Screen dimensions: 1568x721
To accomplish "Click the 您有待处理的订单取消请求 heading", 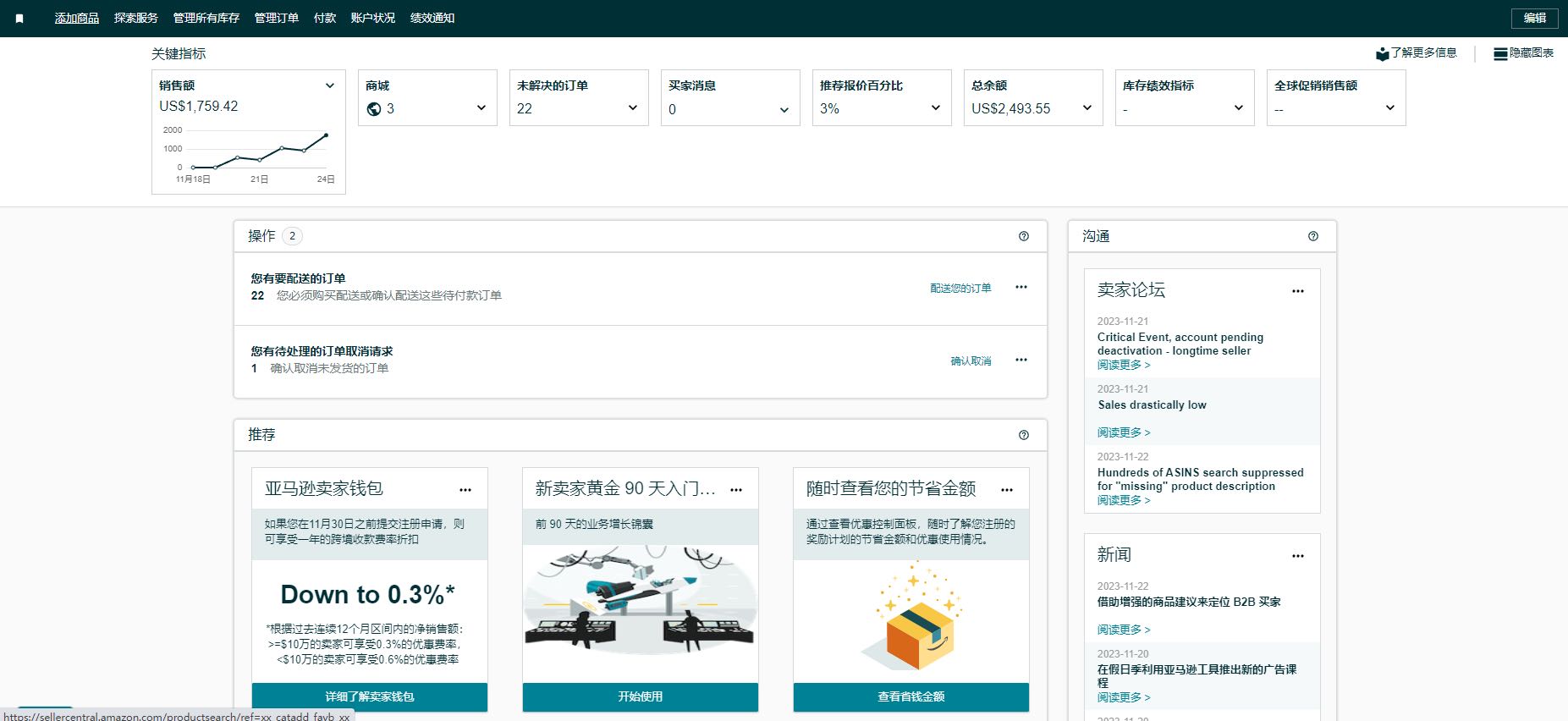I will pos(322,351).
